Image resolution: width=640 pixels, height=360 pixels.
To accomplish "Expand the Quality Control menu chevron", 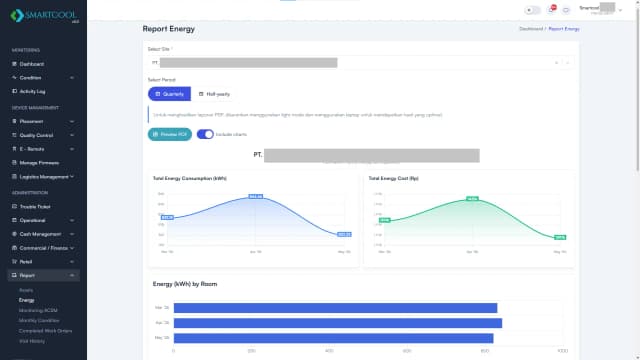I will (72, 135).
